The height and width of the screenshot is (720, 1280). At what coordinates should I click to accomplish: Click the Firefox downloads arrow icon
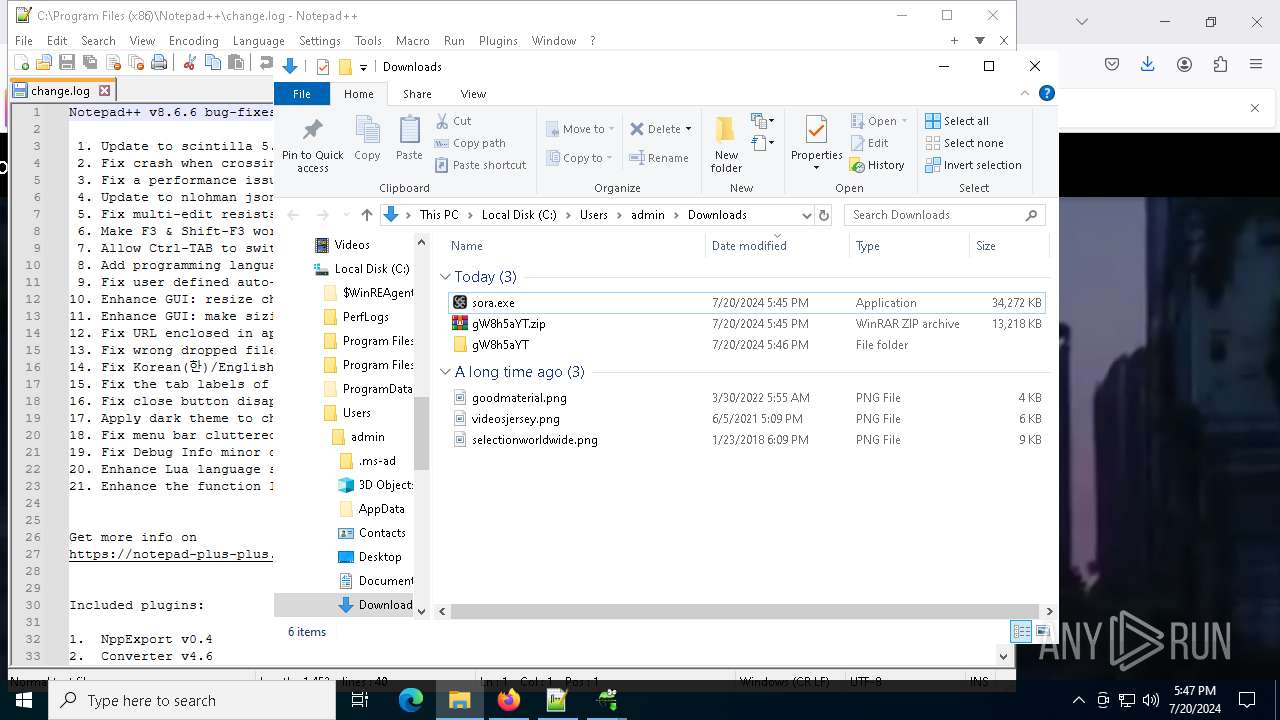(1148, 64)
